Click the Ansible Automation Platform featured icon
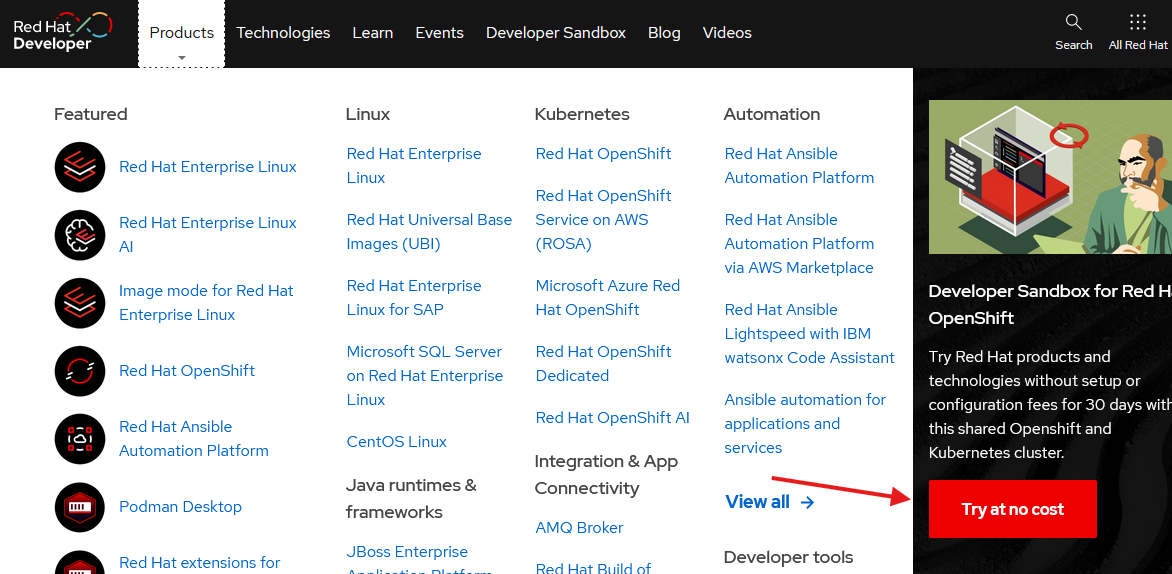Image resolution: width=1172 pixels, height=574 pixels. tap(80, 439)
